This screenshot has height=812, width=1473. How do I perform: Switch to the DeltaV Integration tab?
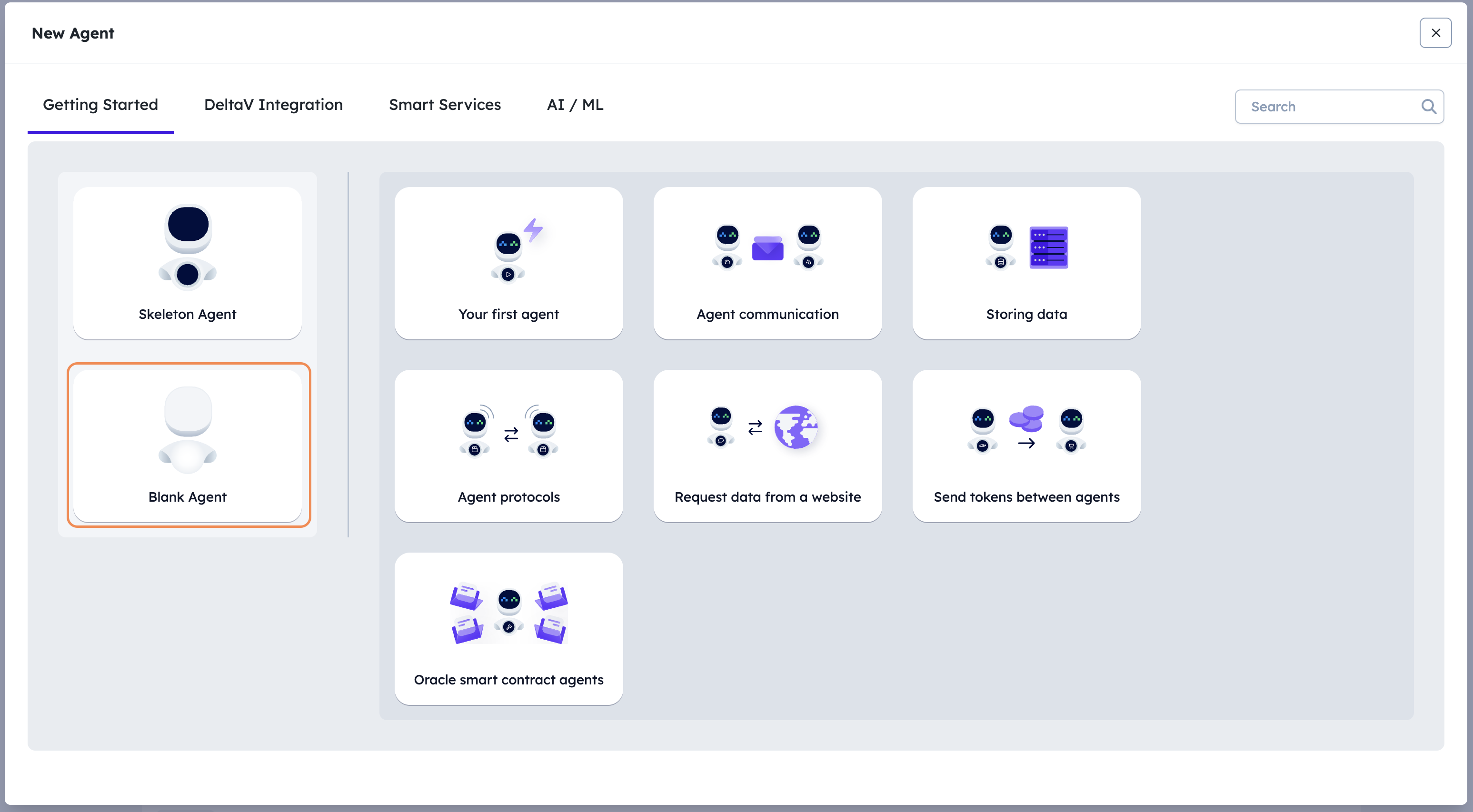pos(273,104)
